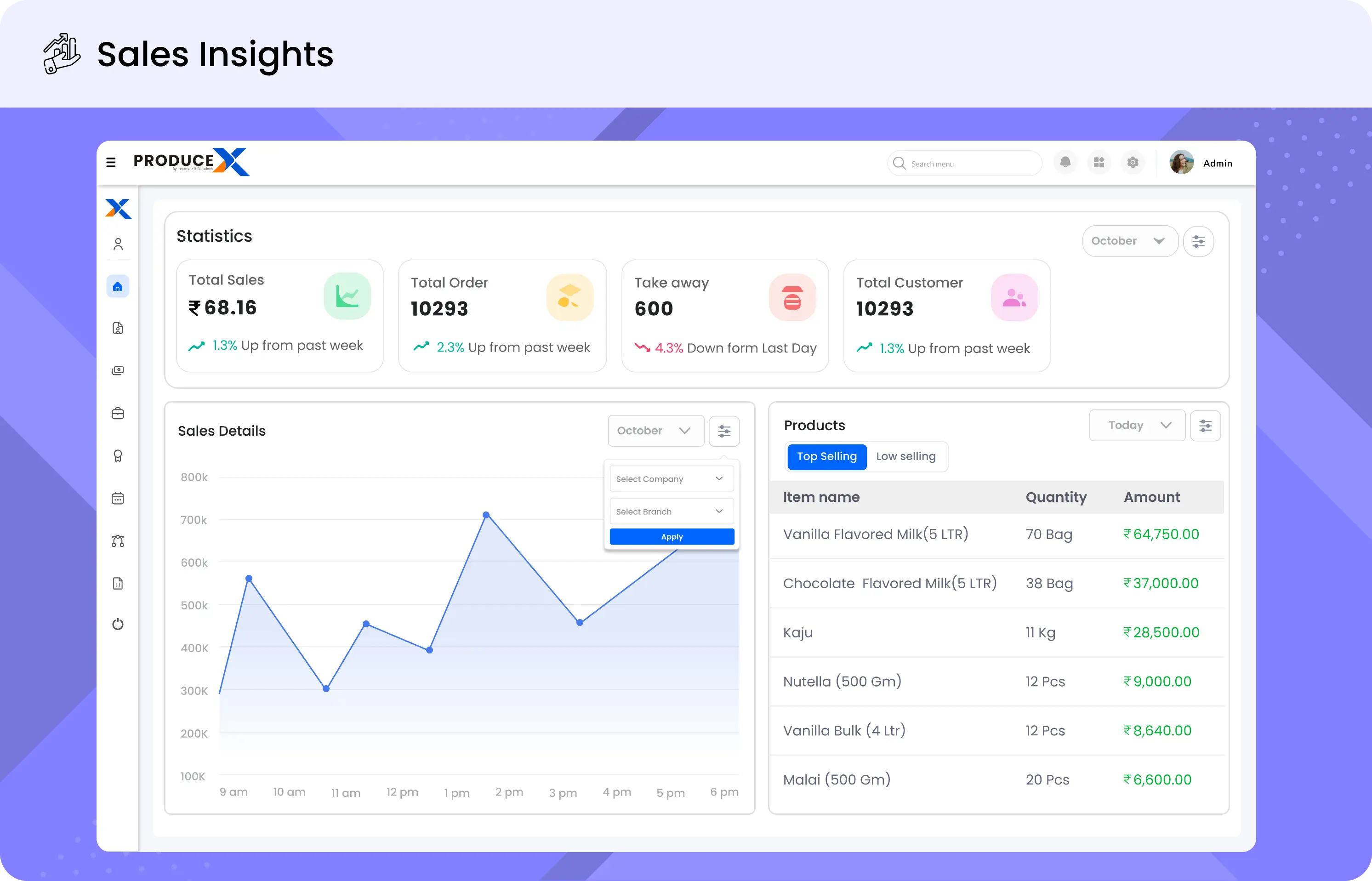Click the Quantity column header
The height and width of the screenshot is (881, 1372).
tap(1056, 497)
